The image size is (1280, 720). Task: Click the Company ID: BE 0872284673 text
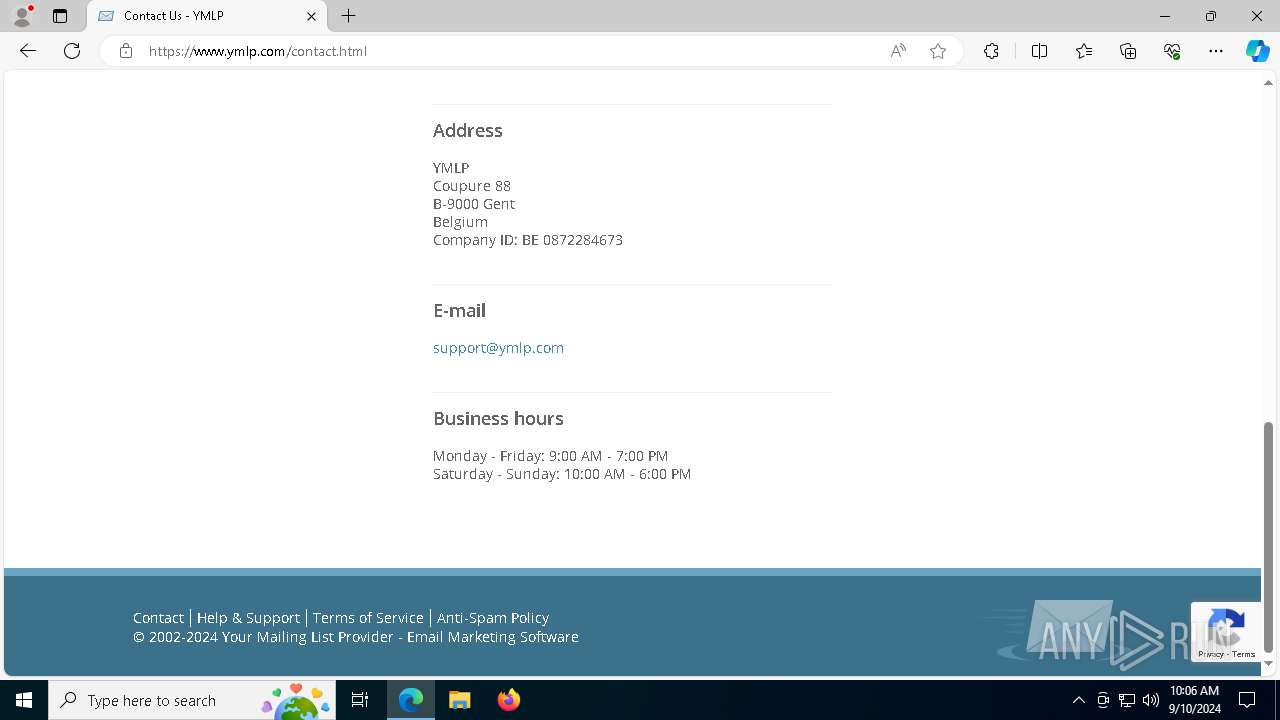[528, 240]
